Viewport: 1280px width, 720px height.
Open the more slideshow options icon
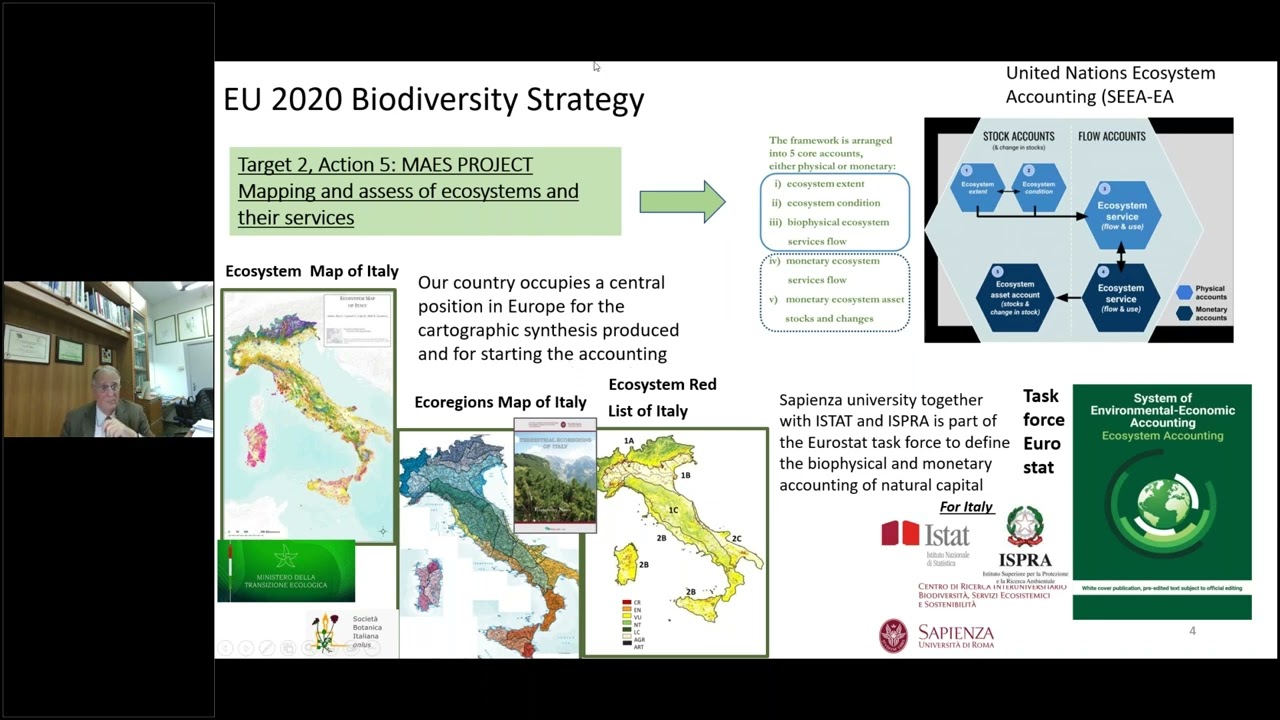click(x=372, y=648)
